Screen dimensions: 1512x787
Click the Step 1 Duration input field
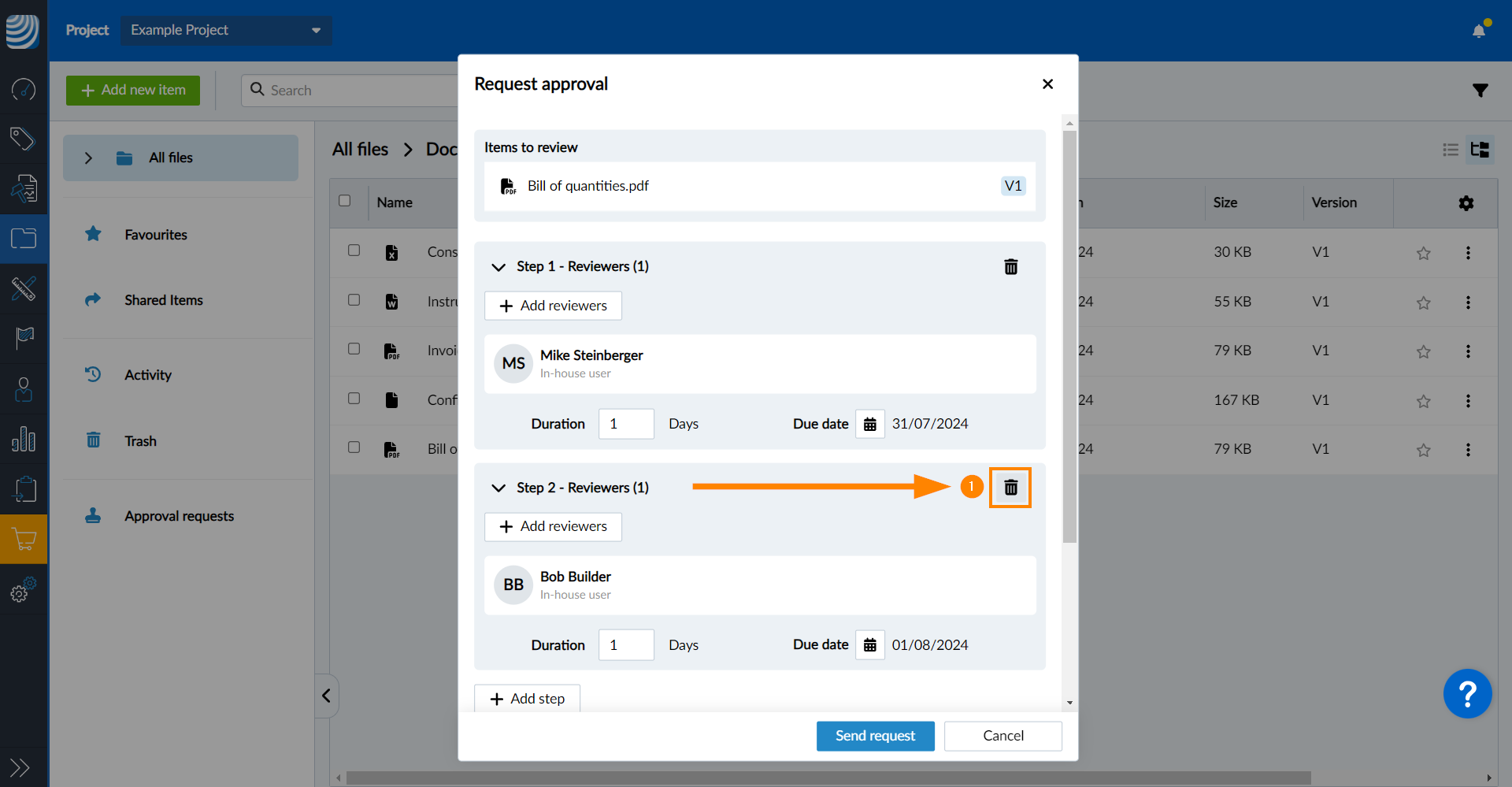click(x=626, y=424)
